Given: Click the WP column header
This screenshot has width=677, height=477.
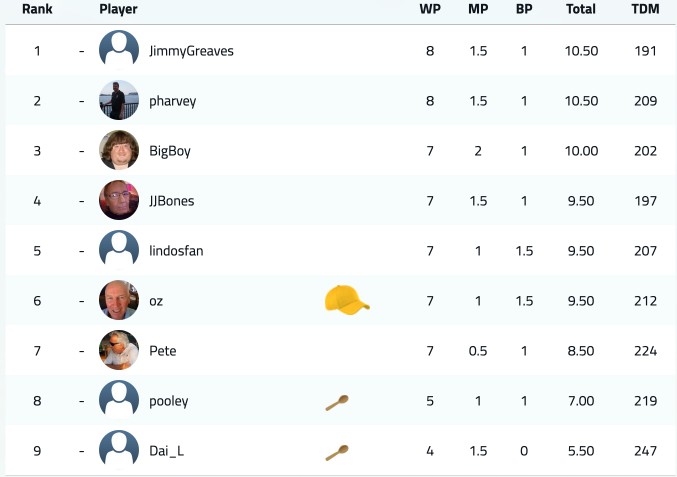Looking at the screenshot, I should tap(430, 9).
